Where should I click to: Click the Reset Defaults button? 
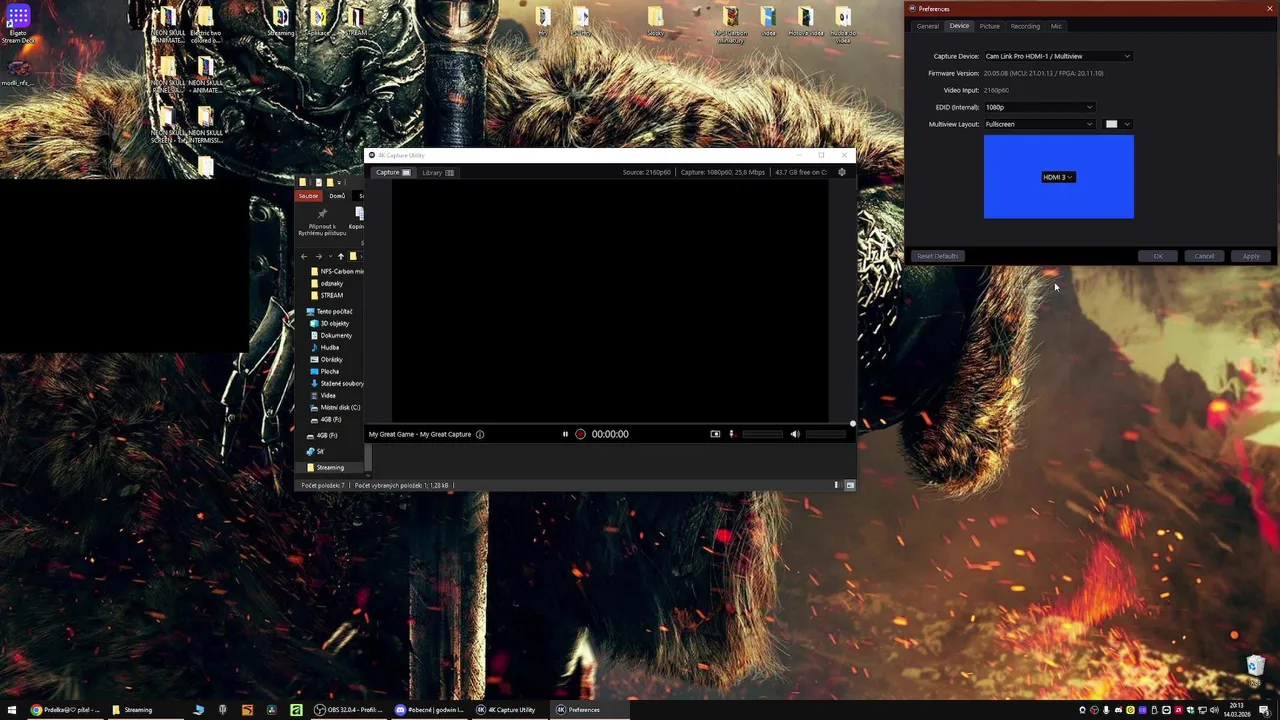[938, 256]
